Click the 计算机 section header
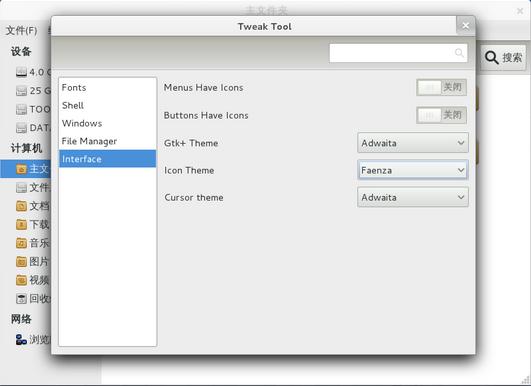The width and height of the screenshot is (531, 386). click(26, 148)
